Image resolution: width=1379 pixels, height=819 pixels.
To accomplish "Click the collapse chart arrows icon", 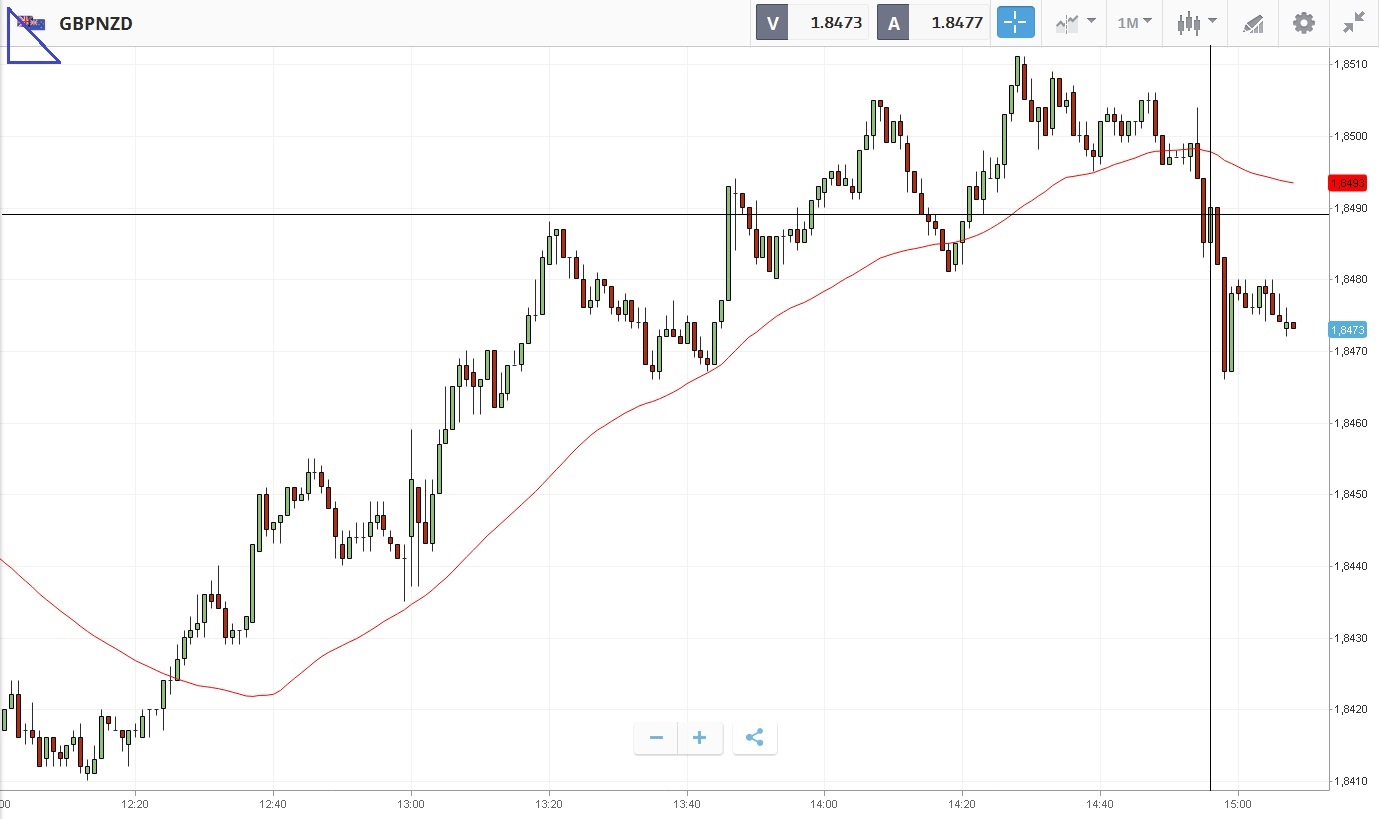I will point(1354,22).
